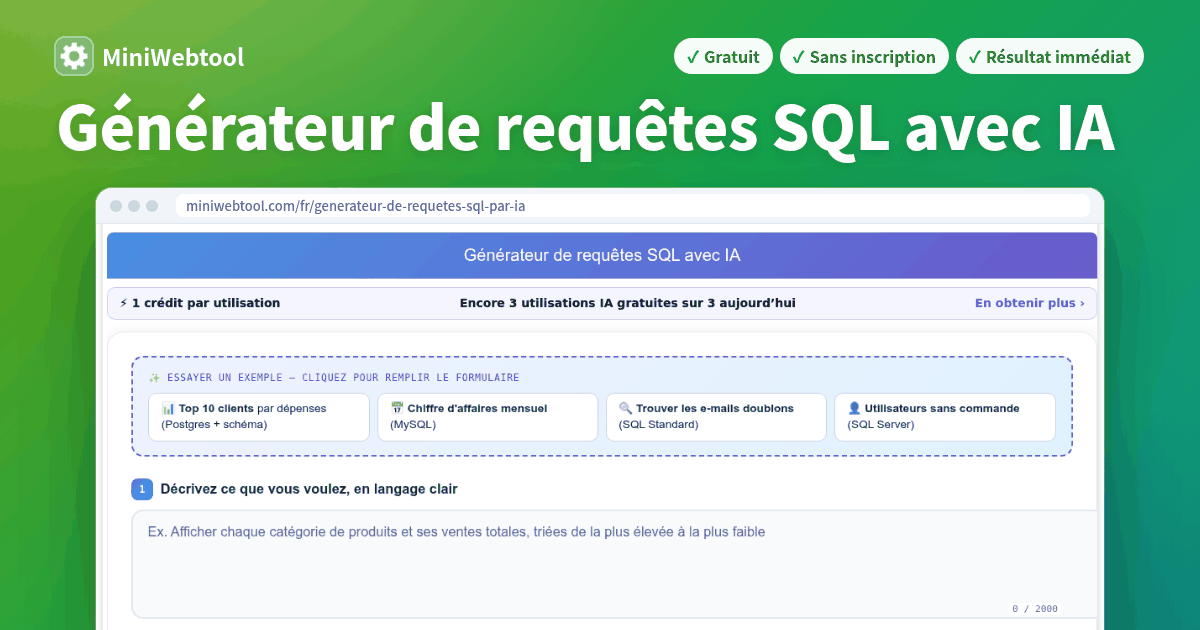The height and width of the screenshot is (630, 1200).
Task: Click the Gratuit badge
Action: point(723,57)
